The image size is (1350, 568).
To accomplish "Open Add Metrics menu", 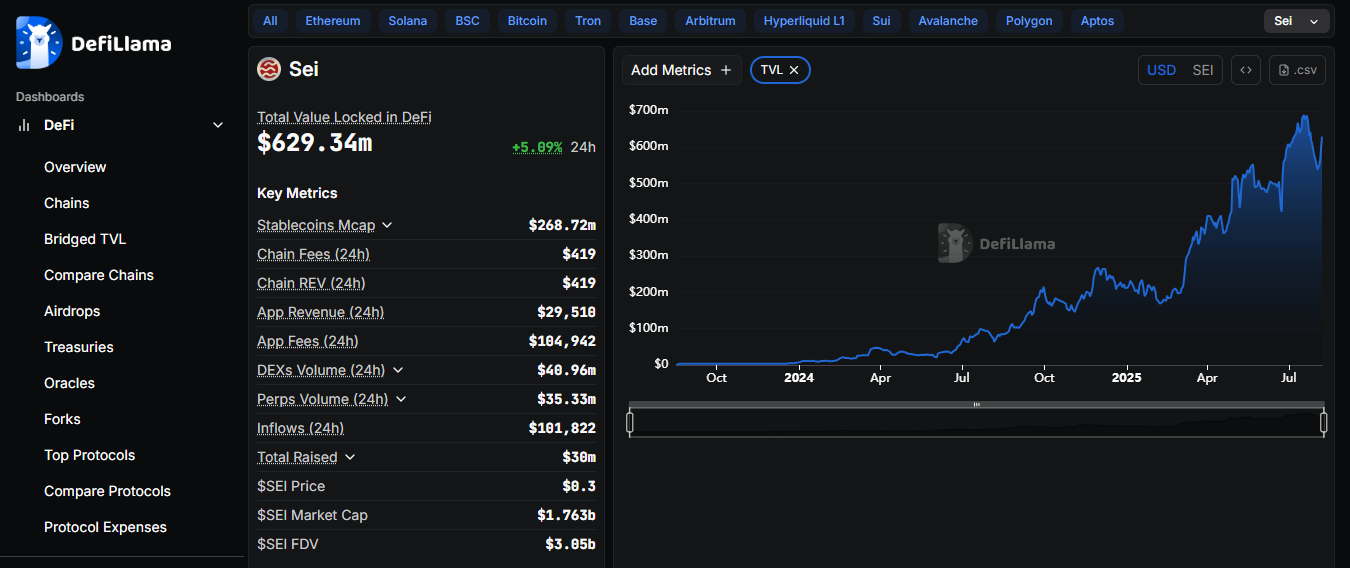I will click(682, 70).
